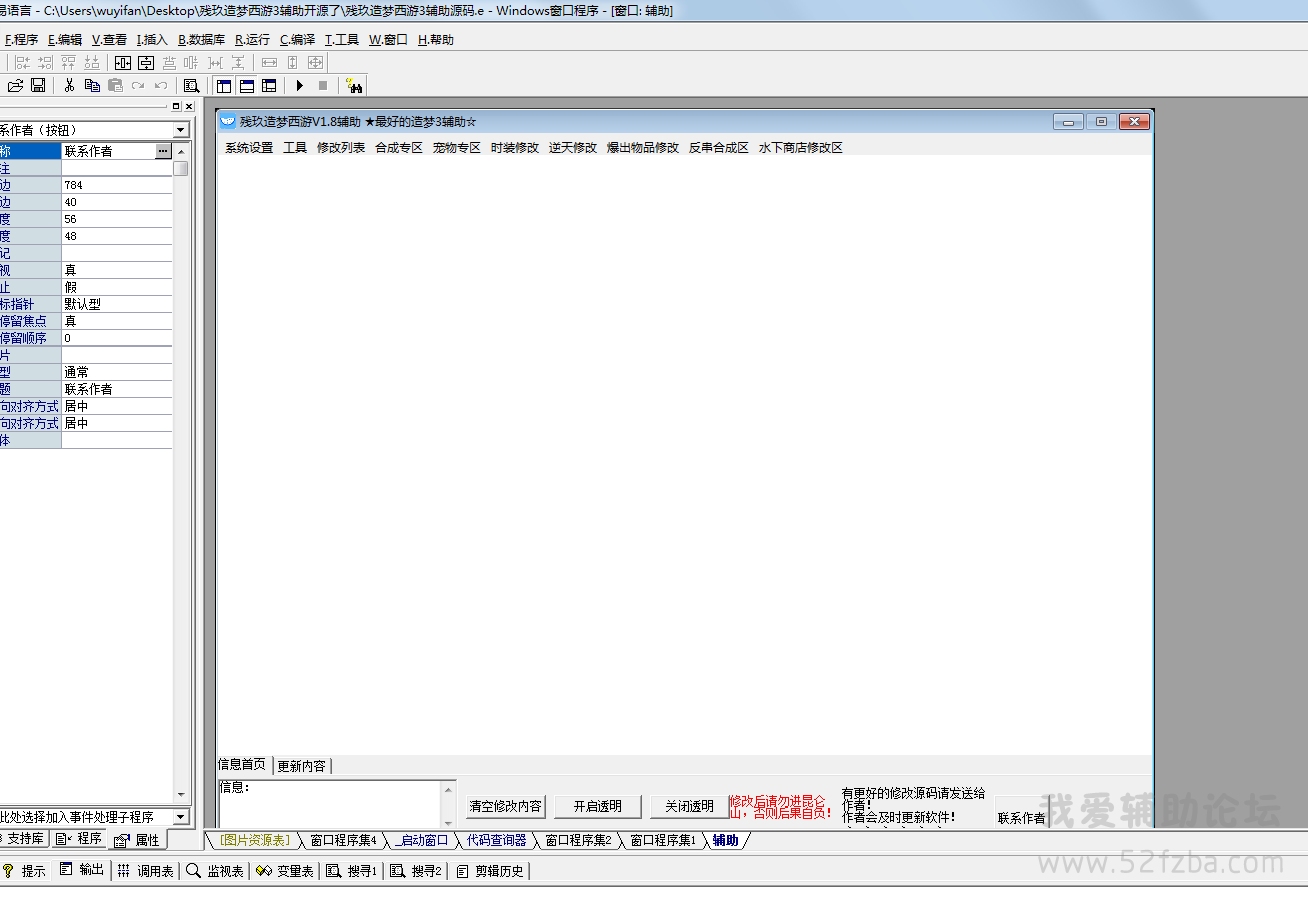
Task: Click the align top edges icon
Action: [68, 63]
